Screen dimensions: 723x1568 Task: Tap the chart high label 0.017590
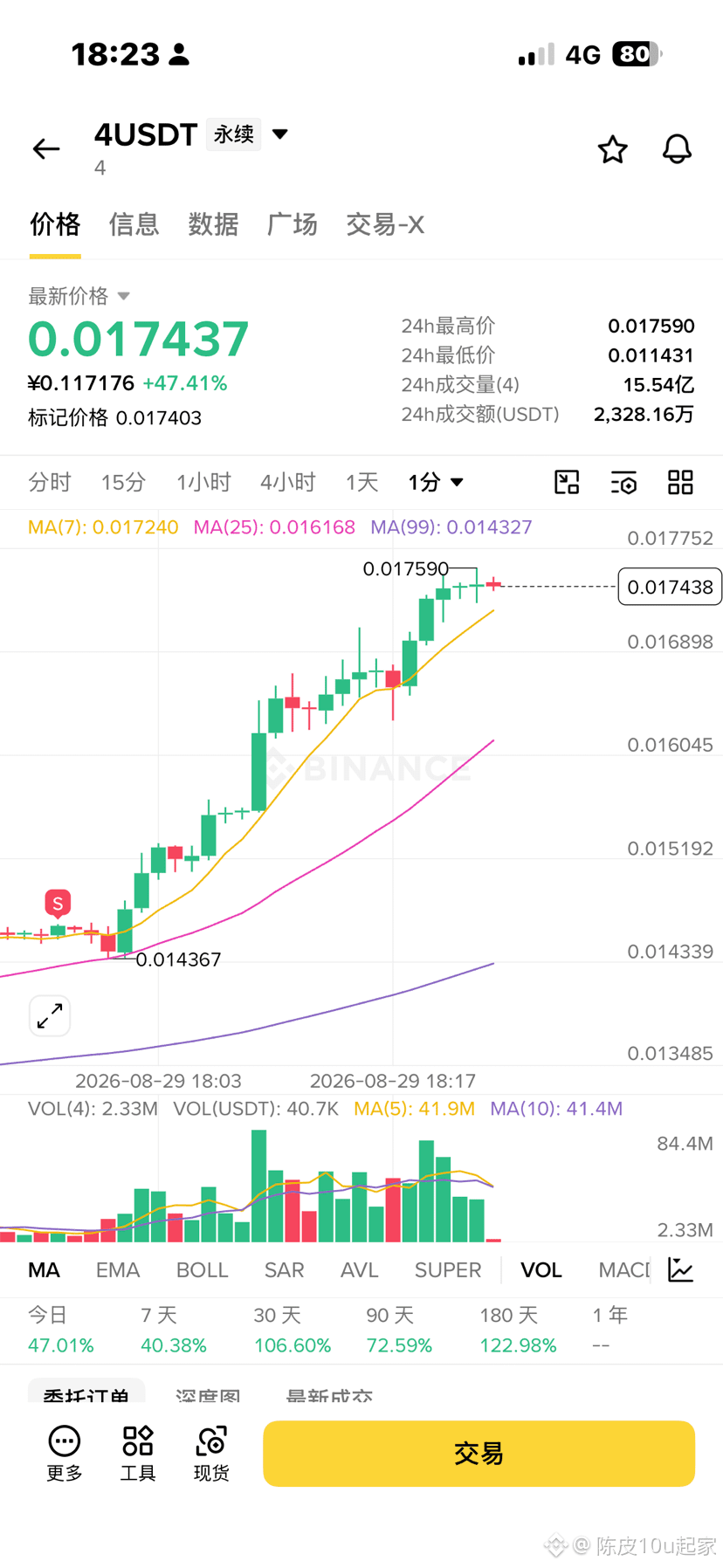pyautogui.click(x=405, y=569)
